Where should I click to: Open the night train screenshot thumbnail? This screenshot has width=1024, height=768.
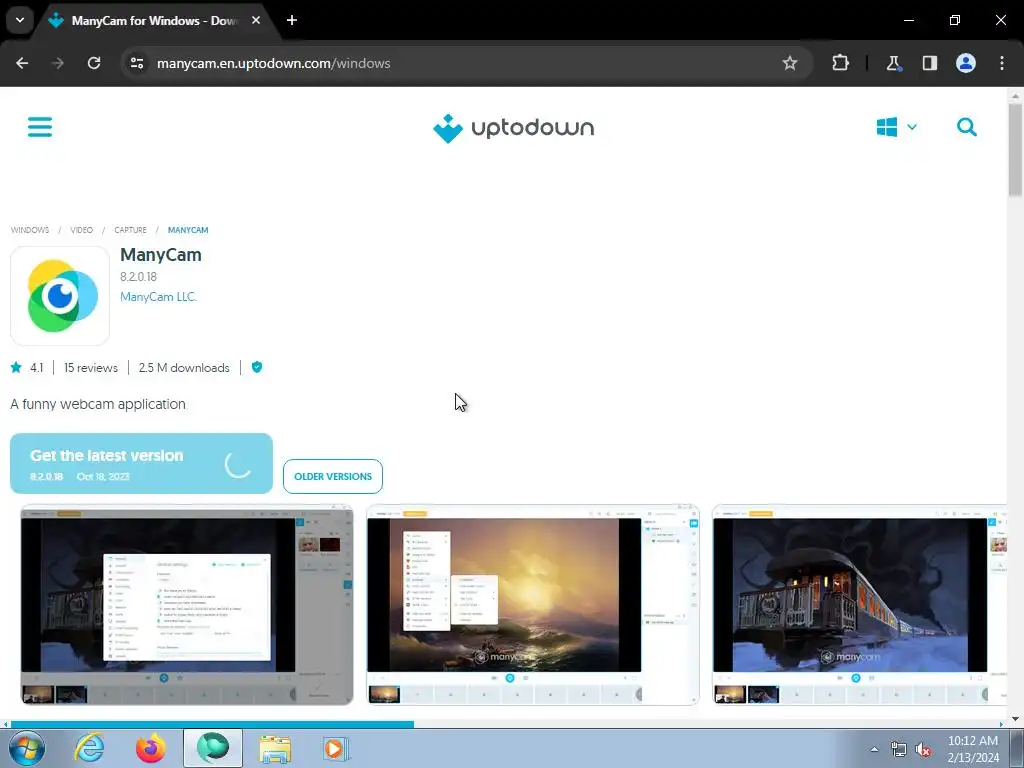coord(859,605)
